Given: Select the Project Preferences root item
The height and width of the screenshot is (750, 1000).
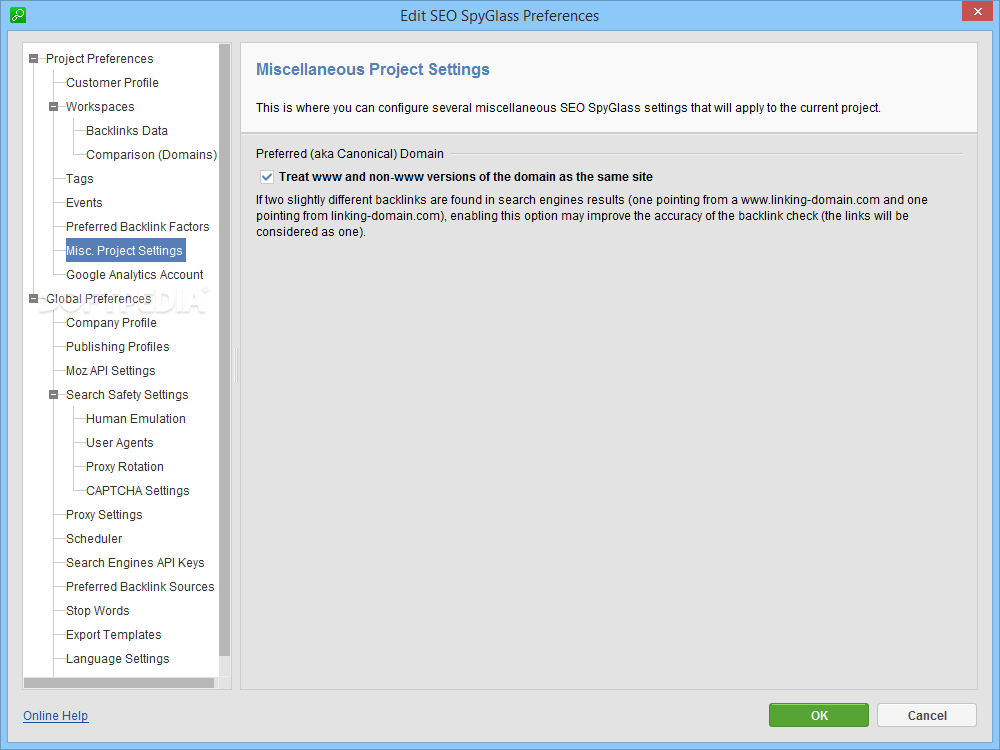Looking at the screenshot, I should pyautogui.click(x=99, y=59).
